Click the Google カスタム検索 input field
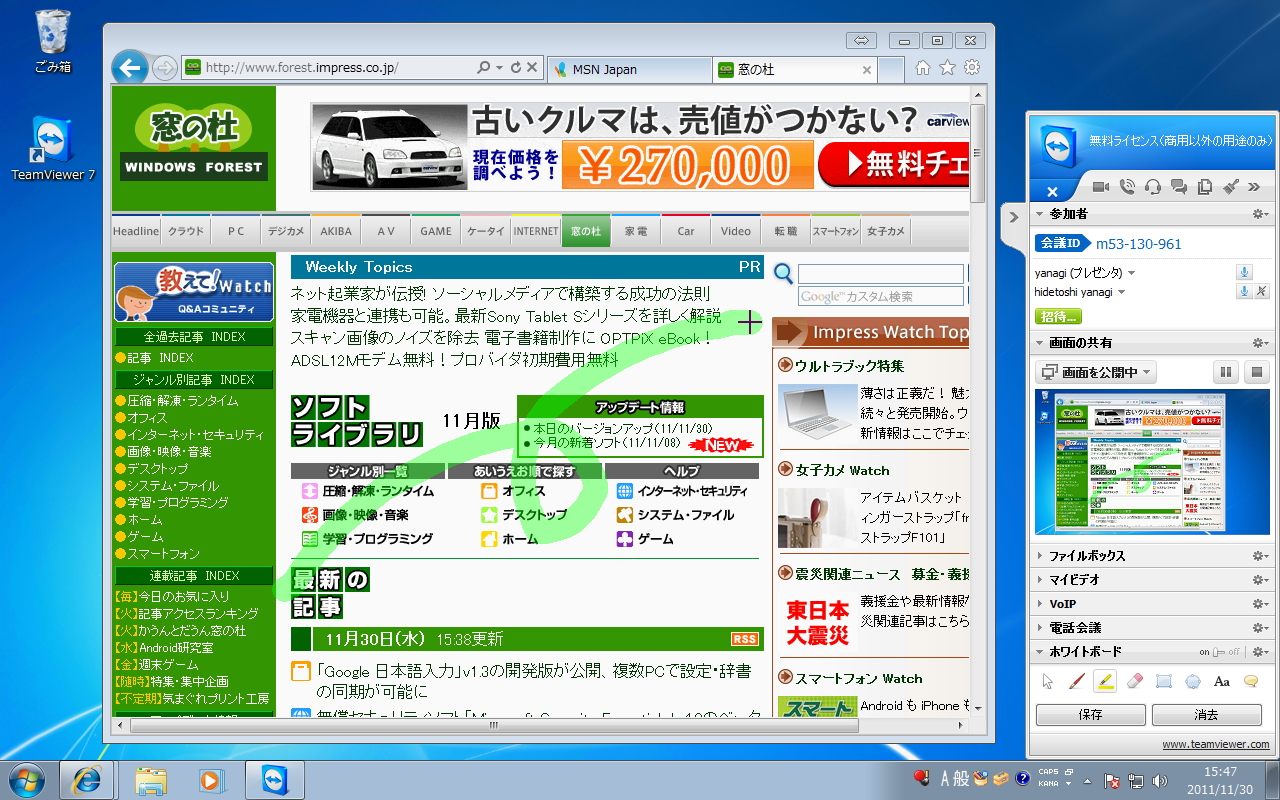This screenshot has height=800, width=1280. click(x=881, y=296)
